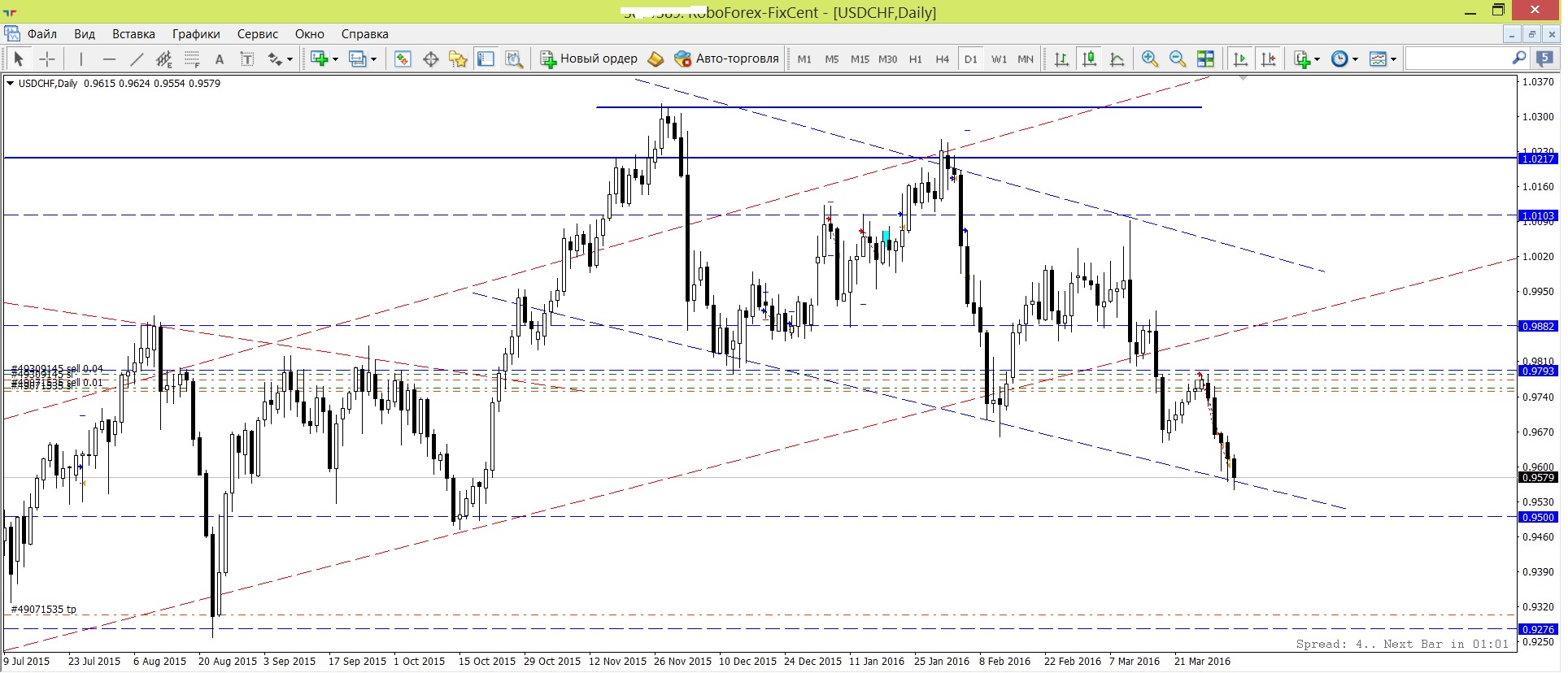The image size is (1568, 673).
Task: Select the Fibonacci Retracement tool
Action: (192, 59)
